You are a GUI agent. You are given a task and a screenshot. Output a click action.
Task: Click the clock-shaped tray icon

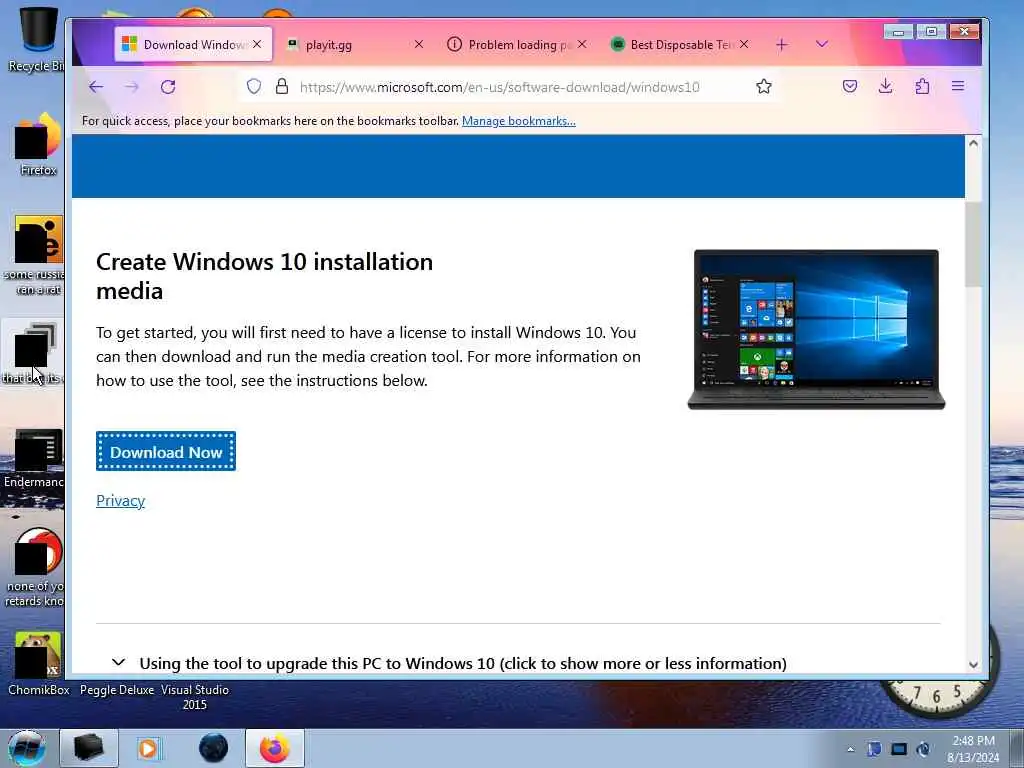click(923, 749)
